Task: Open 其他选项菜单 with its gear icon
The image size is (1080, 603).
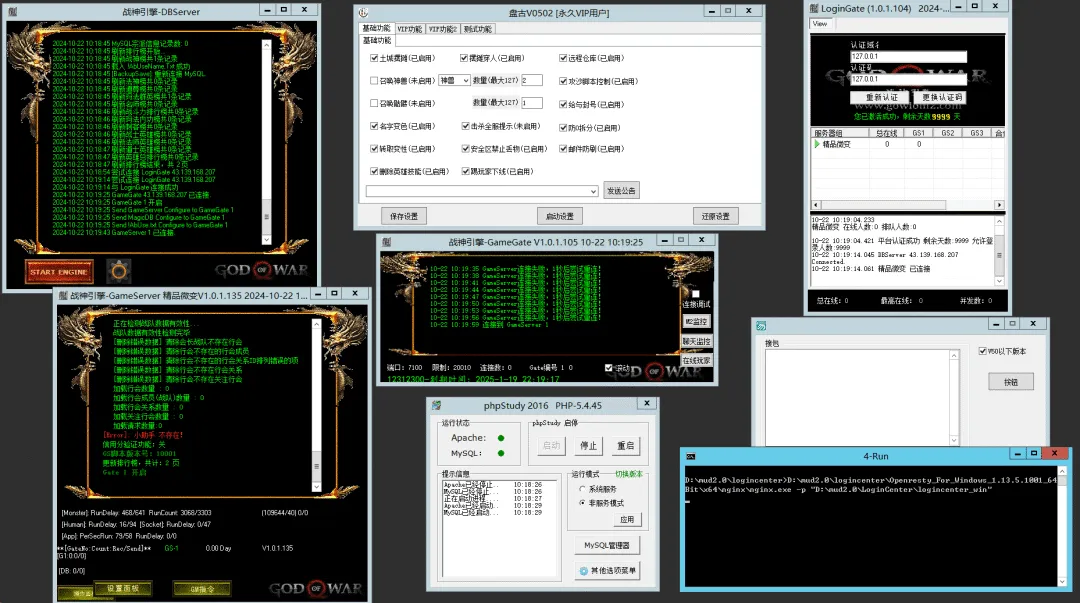Action: click(584, 571)
